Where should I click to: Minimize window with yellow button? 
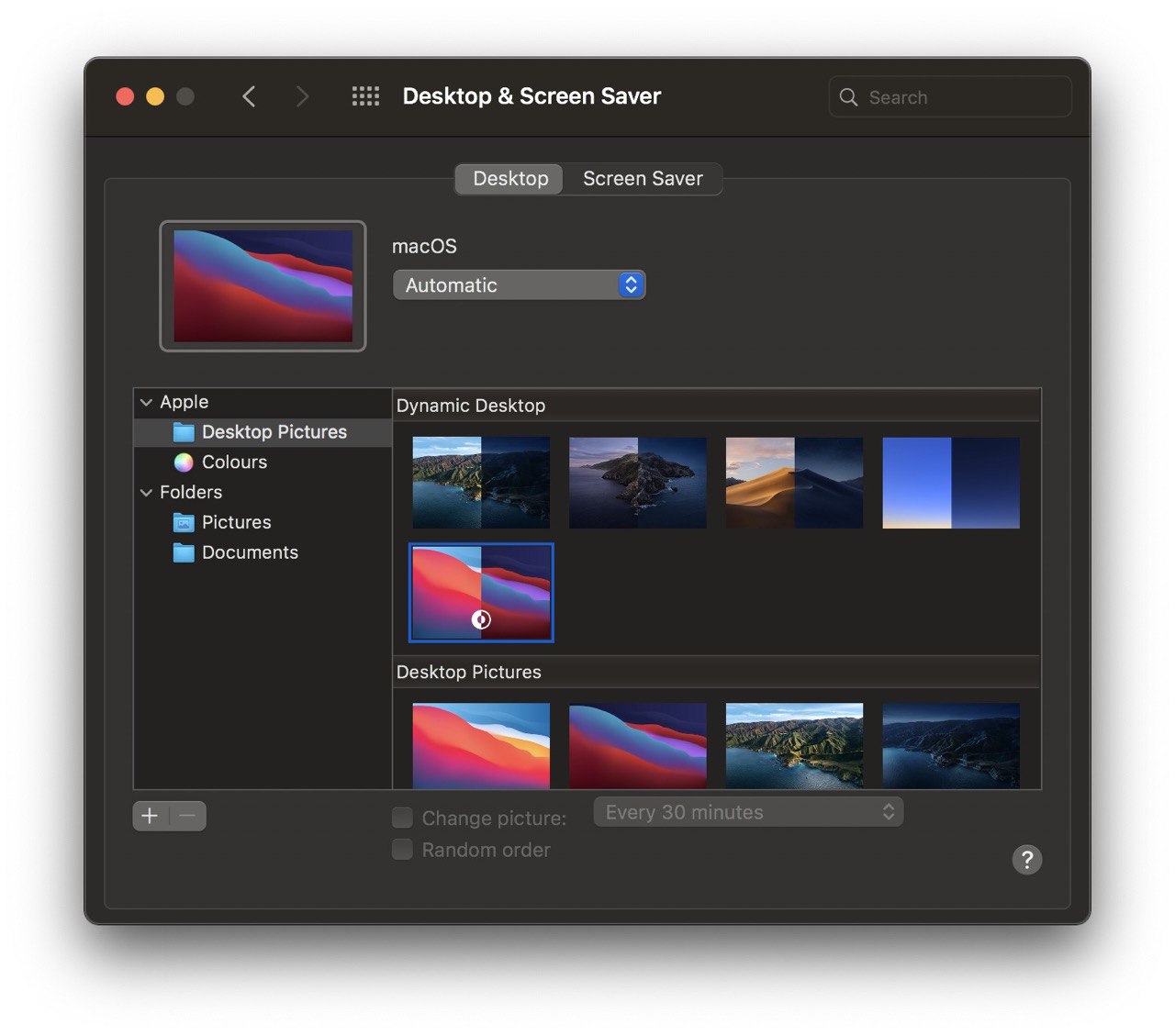click(155, 96)
